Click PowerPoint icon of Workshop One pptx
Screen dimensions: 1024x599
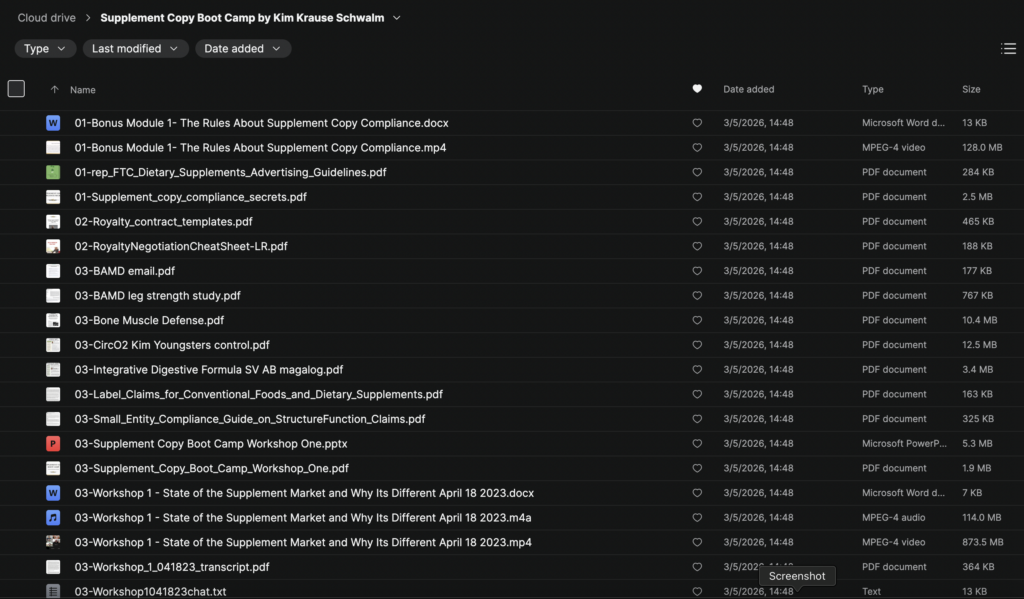[53, 444]
